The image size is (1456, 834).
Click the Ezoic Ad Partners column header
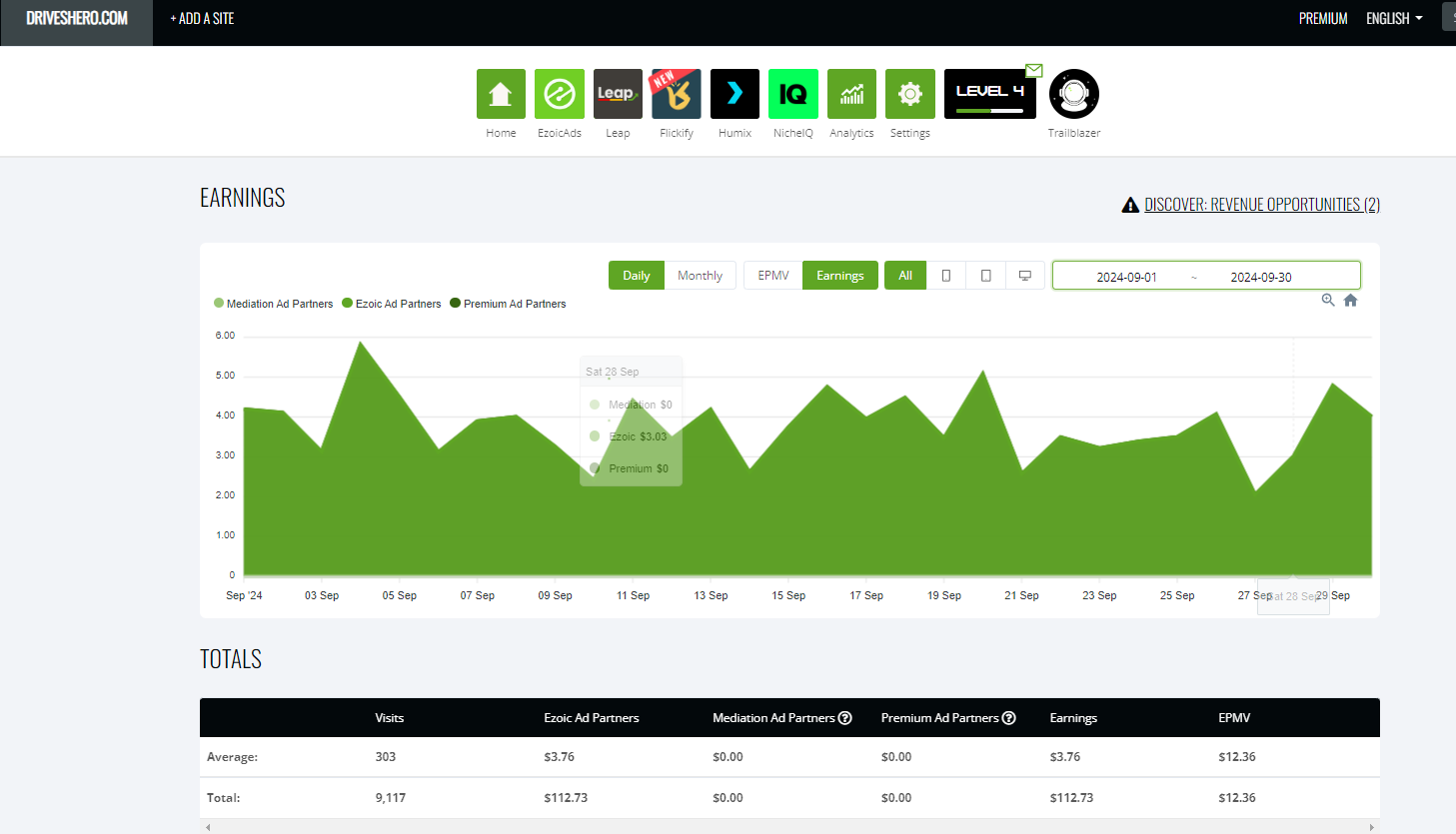pyautogui.click(x=592, y=718)
